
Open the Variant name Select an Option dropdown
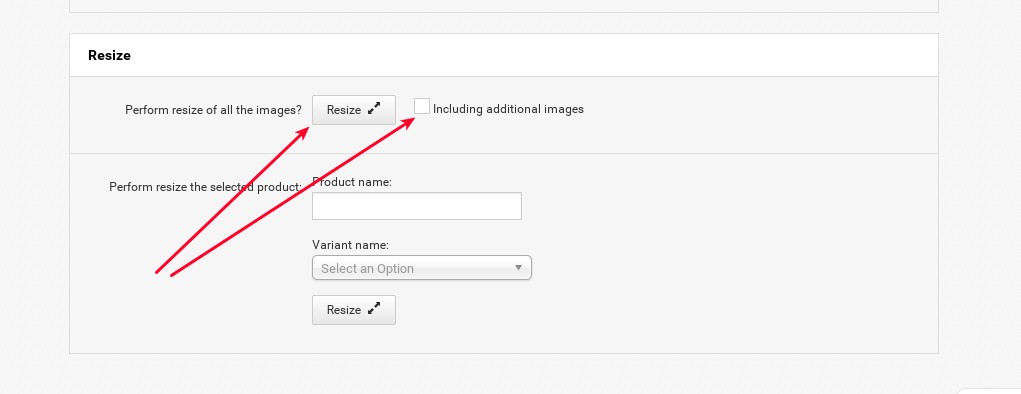[x=422, y=268]
